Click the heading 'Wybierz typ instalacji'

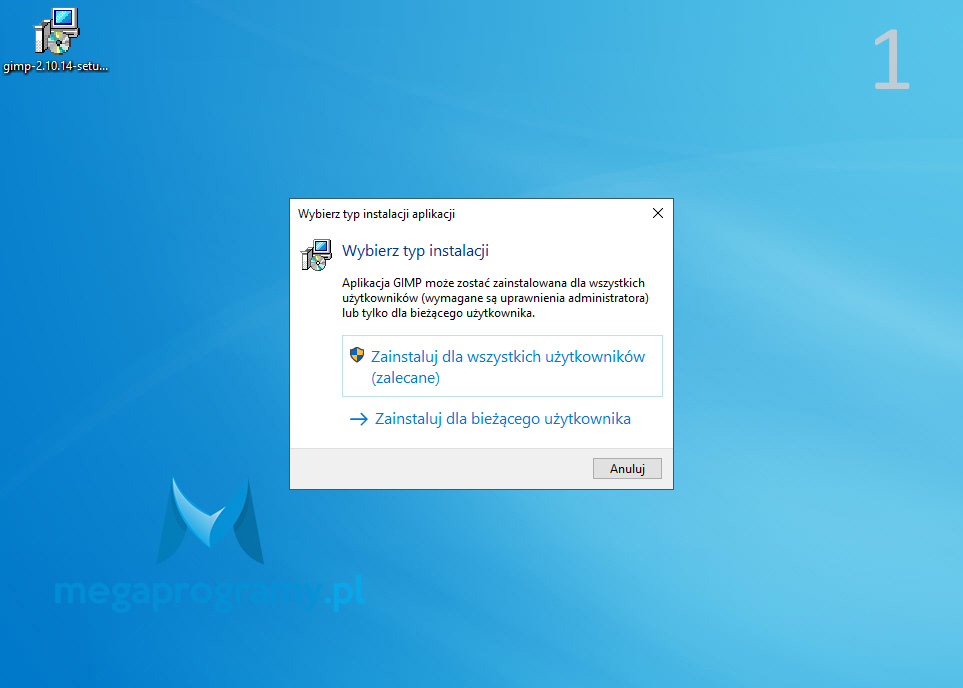tap(415, 251)
